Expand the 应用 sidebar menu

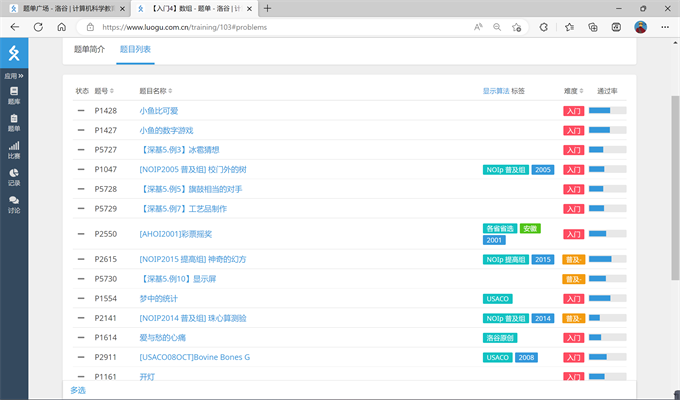pos(14,76)
